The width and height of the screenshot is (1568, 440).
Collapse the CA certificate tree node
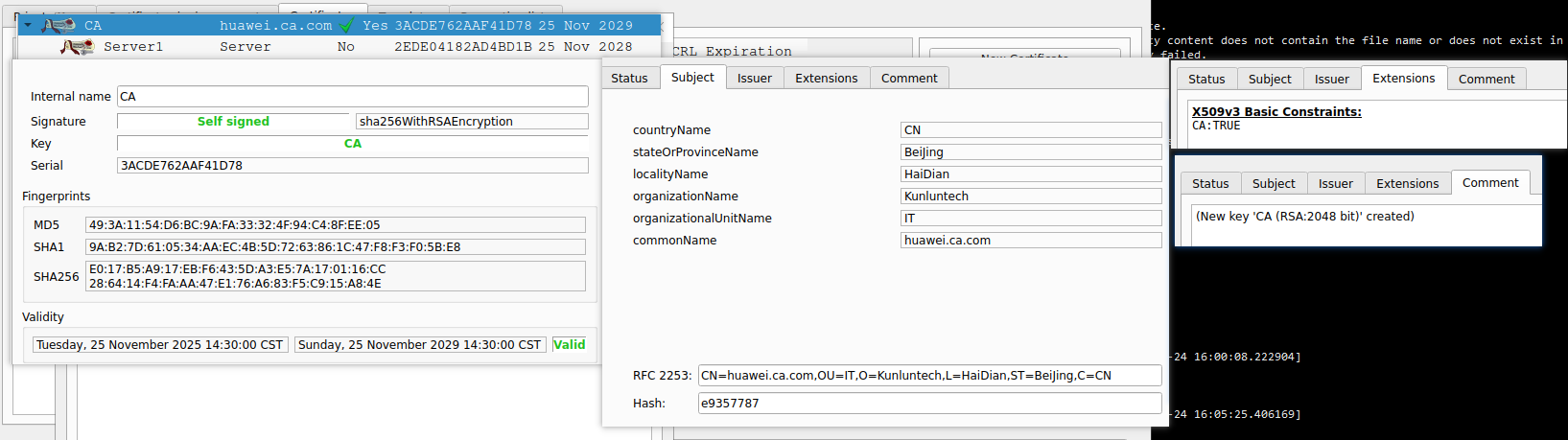point(29,26)
